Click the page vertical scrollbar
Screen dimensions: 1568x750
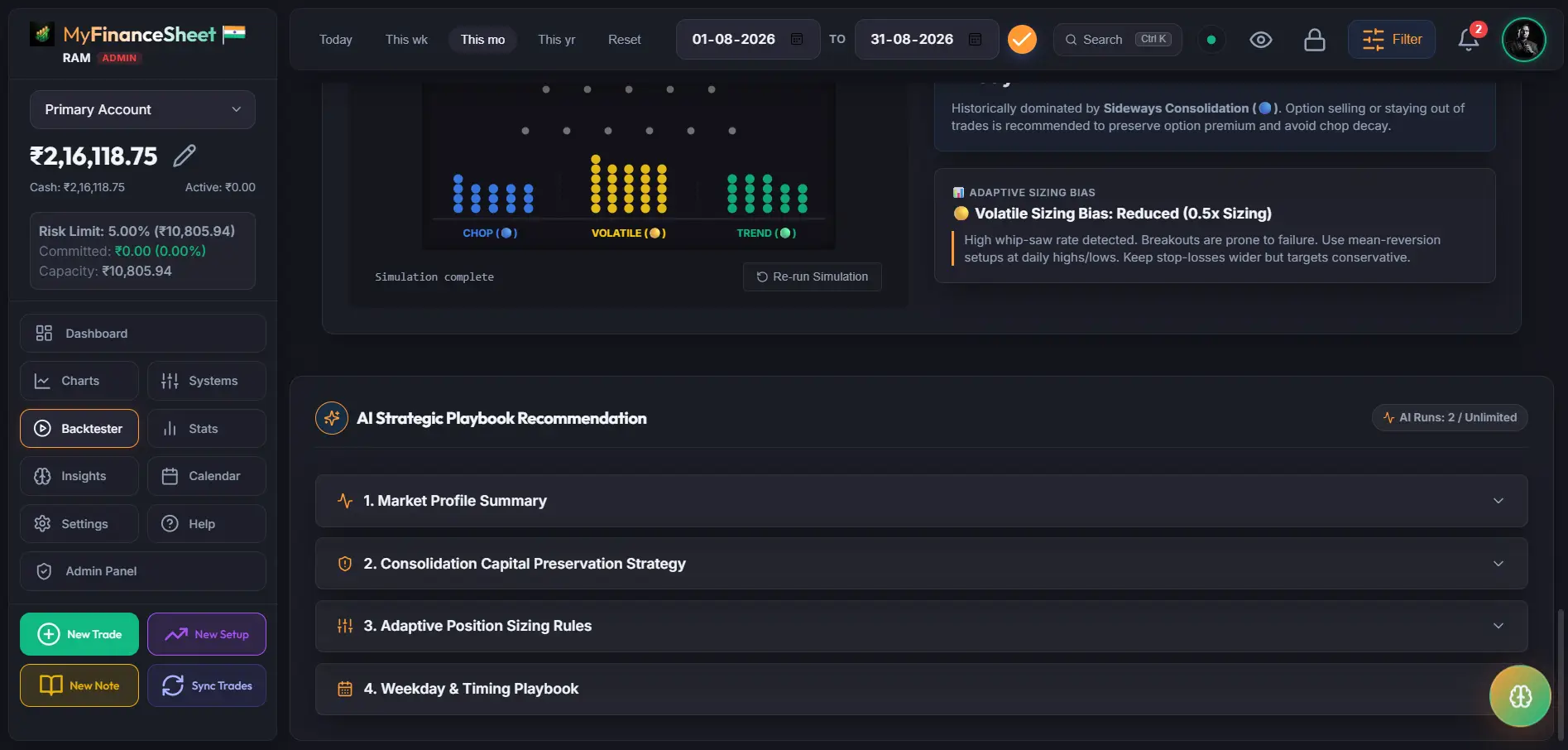[1561, 675]
